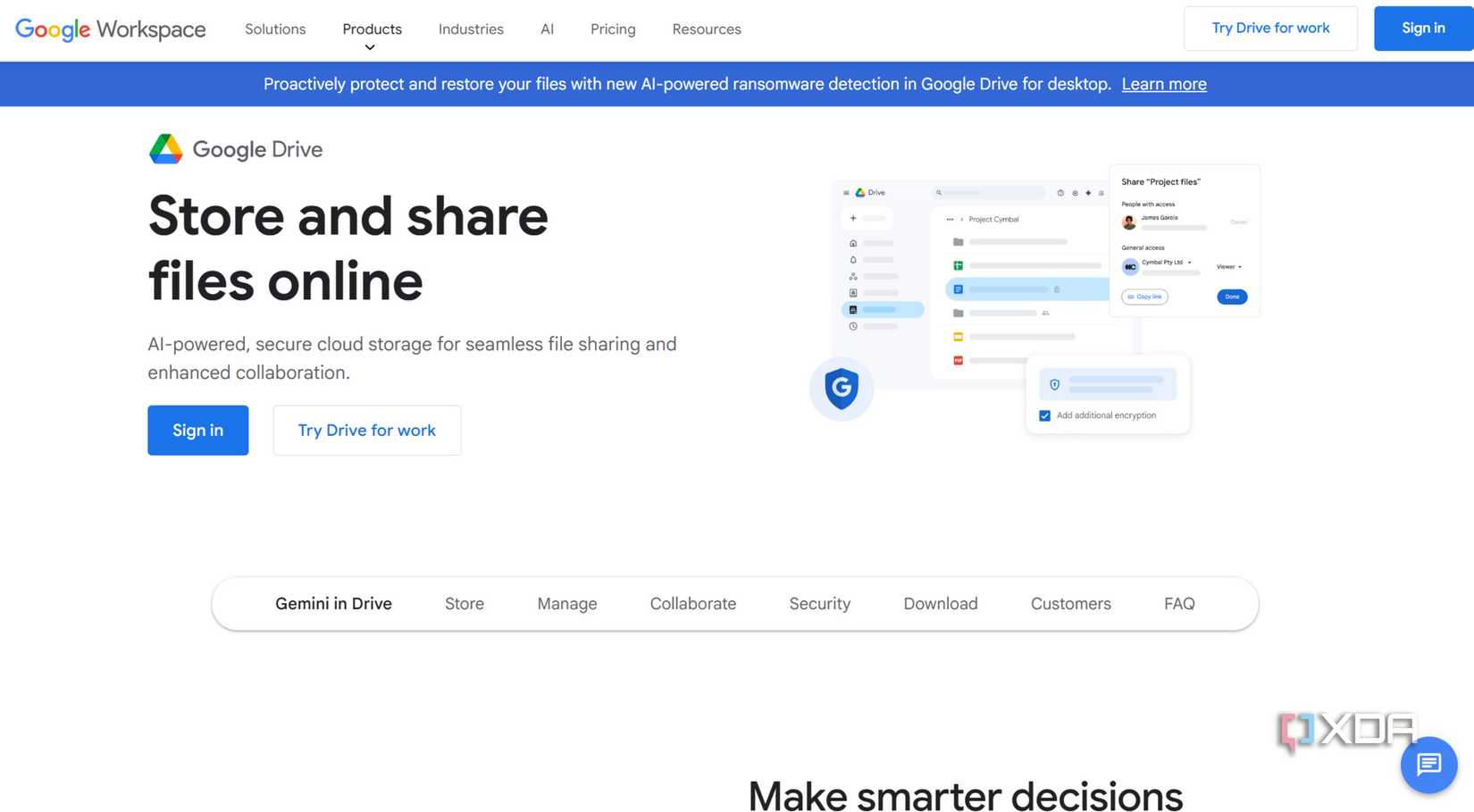Uncheck Add additional encryption
Viewport: 1474px width, 812px height.
tap(1043, 415)
